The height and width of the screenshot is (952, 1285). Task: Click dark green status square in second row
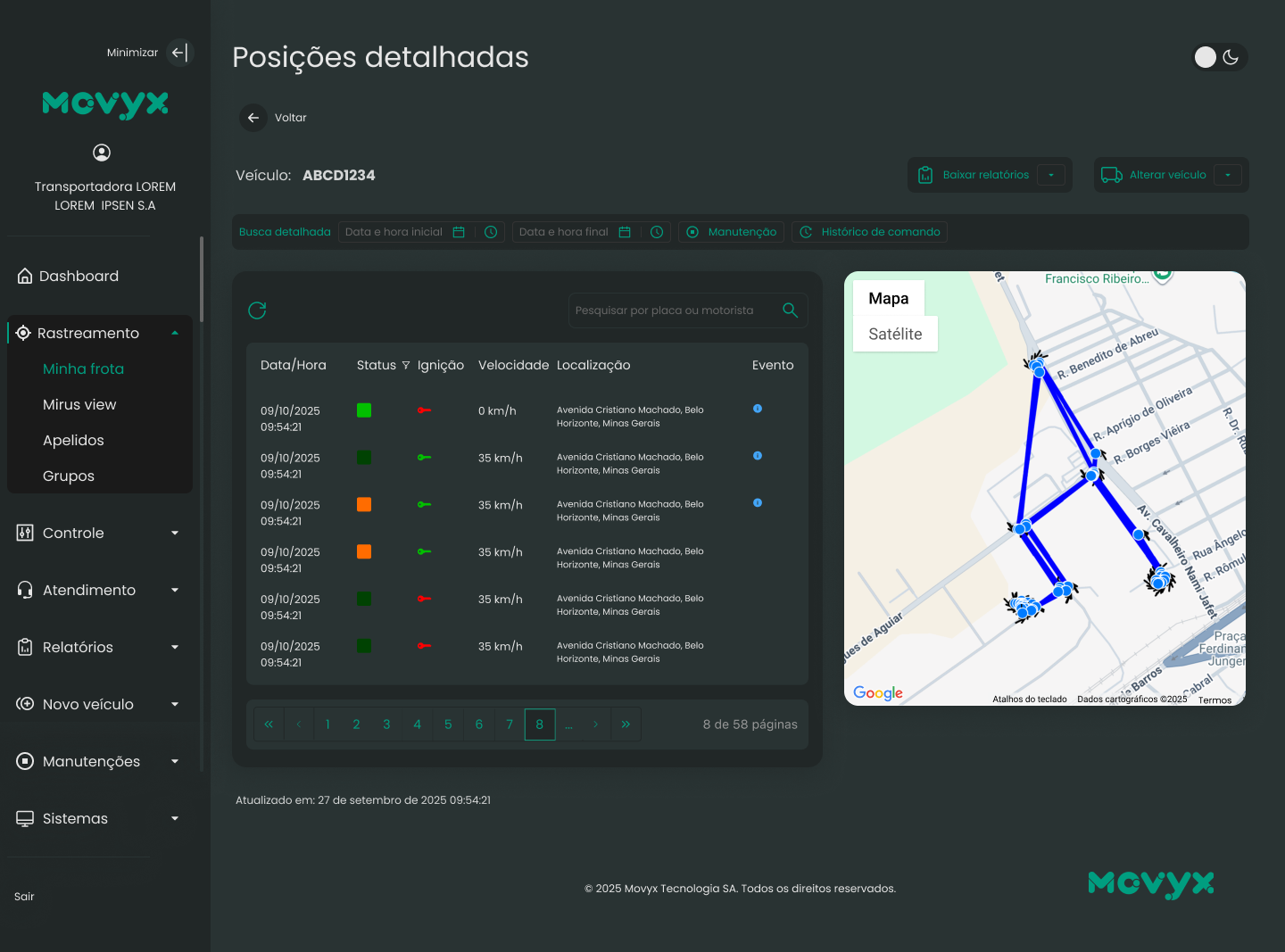pos(364,458)
